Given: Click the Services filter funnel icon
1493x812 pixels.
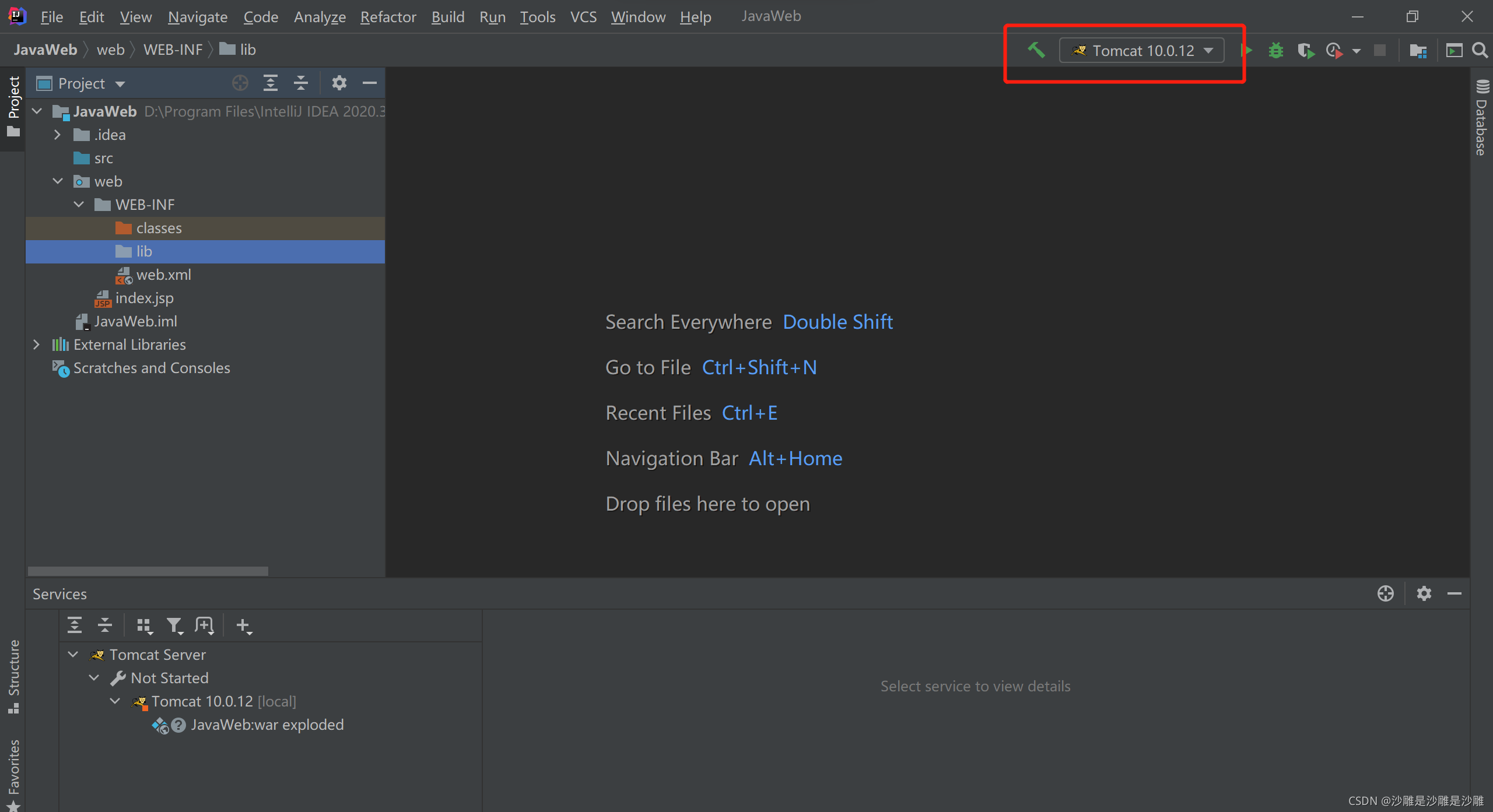Looking at the screenshot, I should (x=174, y=625).
